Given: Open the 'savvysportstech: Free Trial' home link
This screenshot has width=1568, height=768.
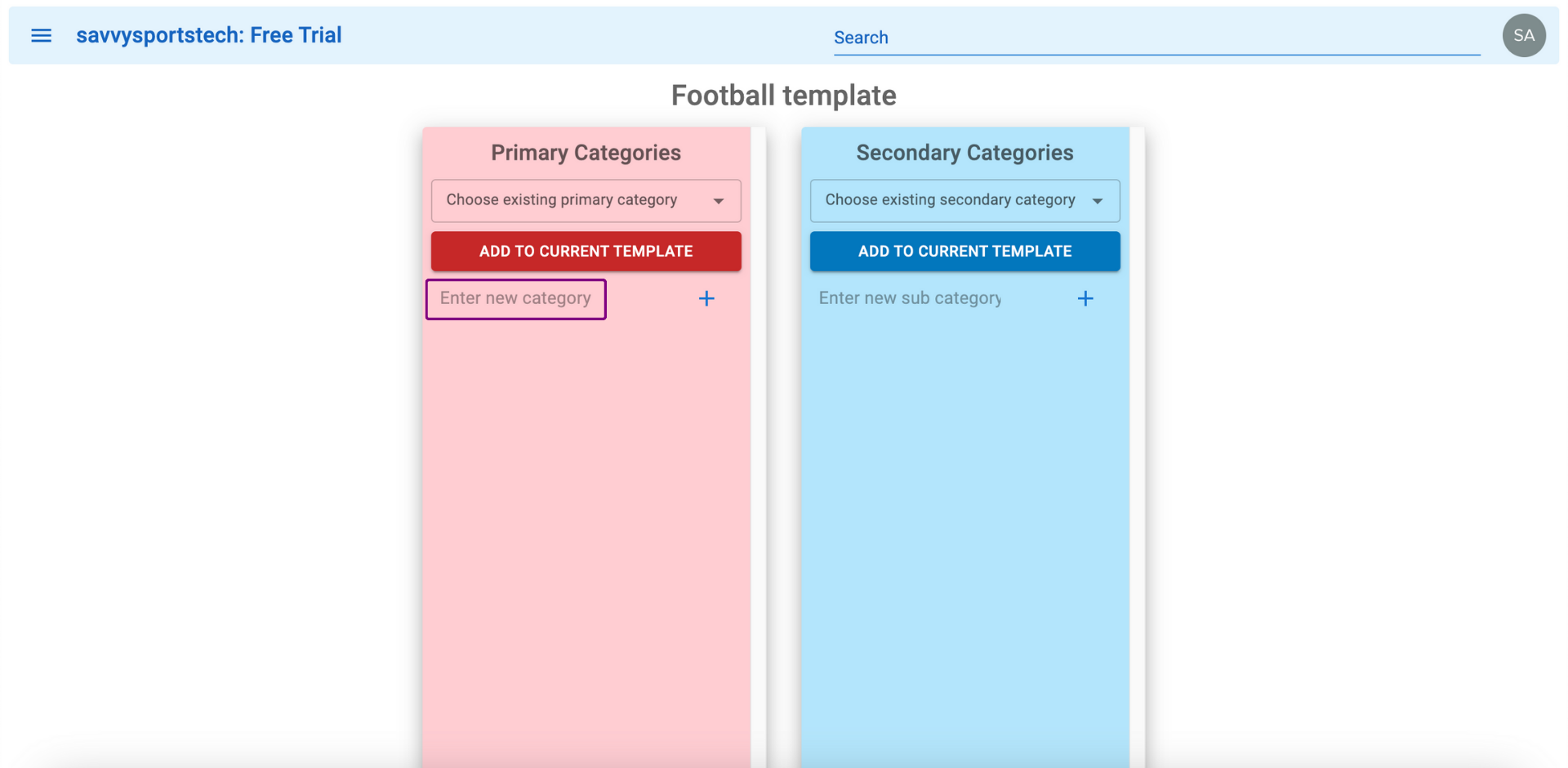Looking at the screenshot, I should (209, 35).
